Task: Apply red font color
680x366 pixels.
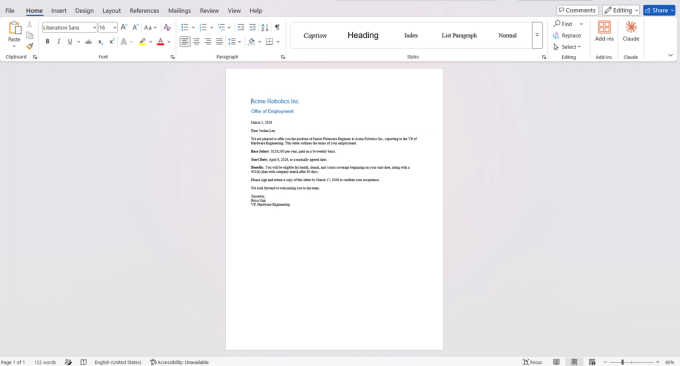Action: 160,42
